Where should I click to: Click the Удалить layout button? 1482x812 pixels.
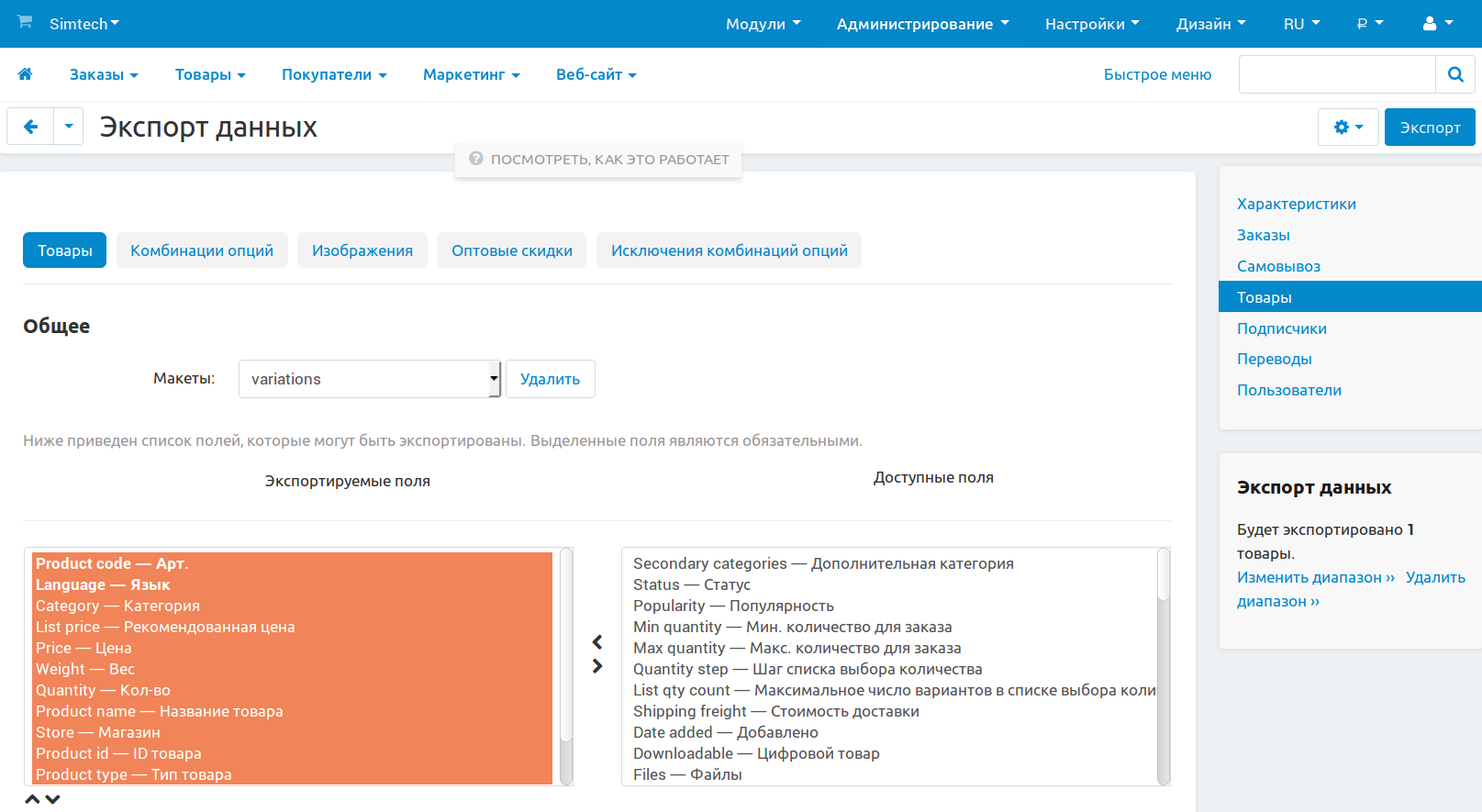point(550,379)
